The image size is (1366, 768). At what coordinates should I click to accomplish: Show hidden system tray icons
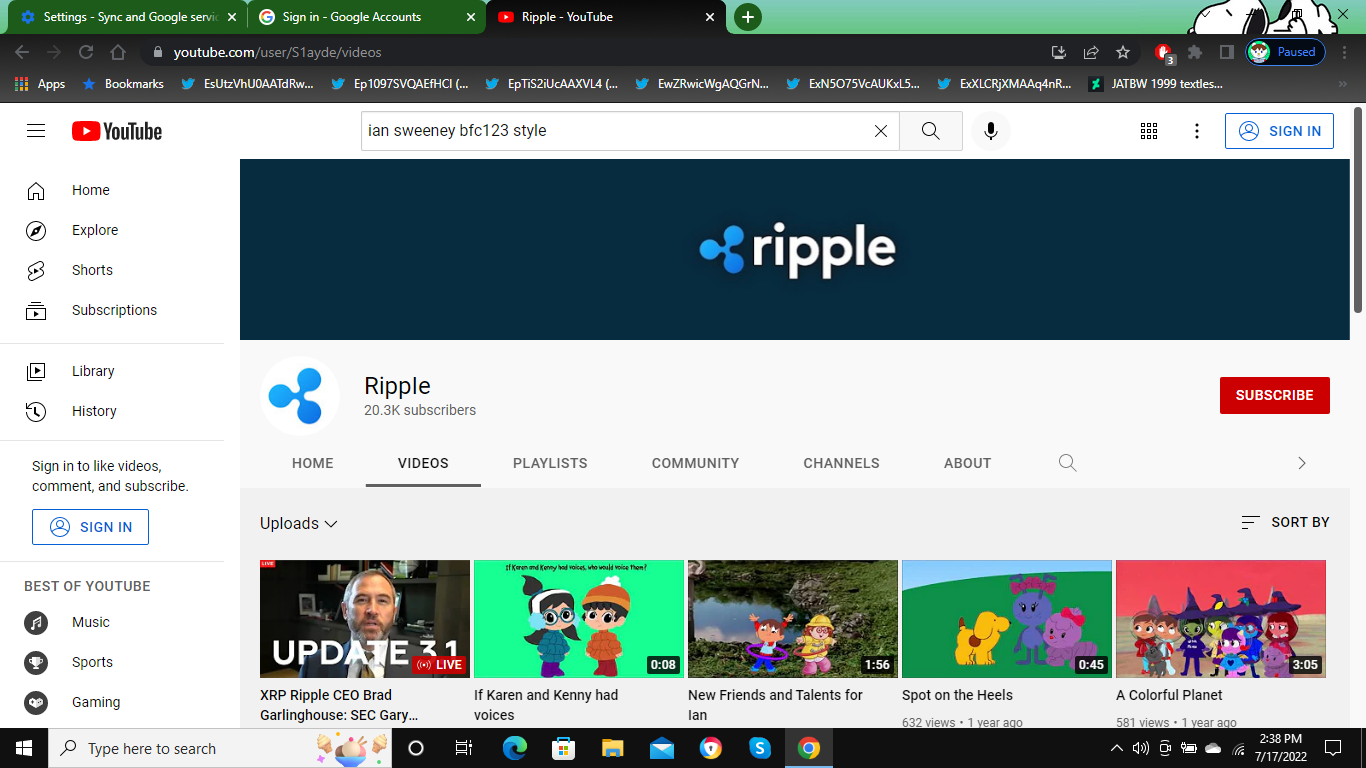1117,748
